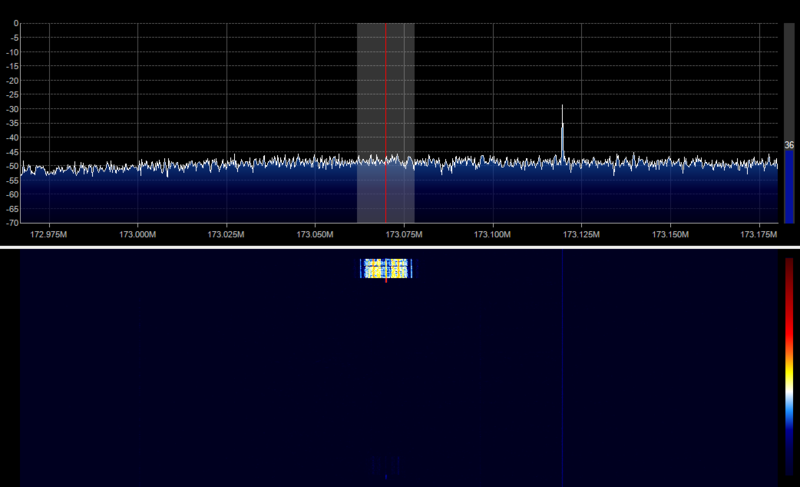Click the 173.025M frequency label

(226, 235)
